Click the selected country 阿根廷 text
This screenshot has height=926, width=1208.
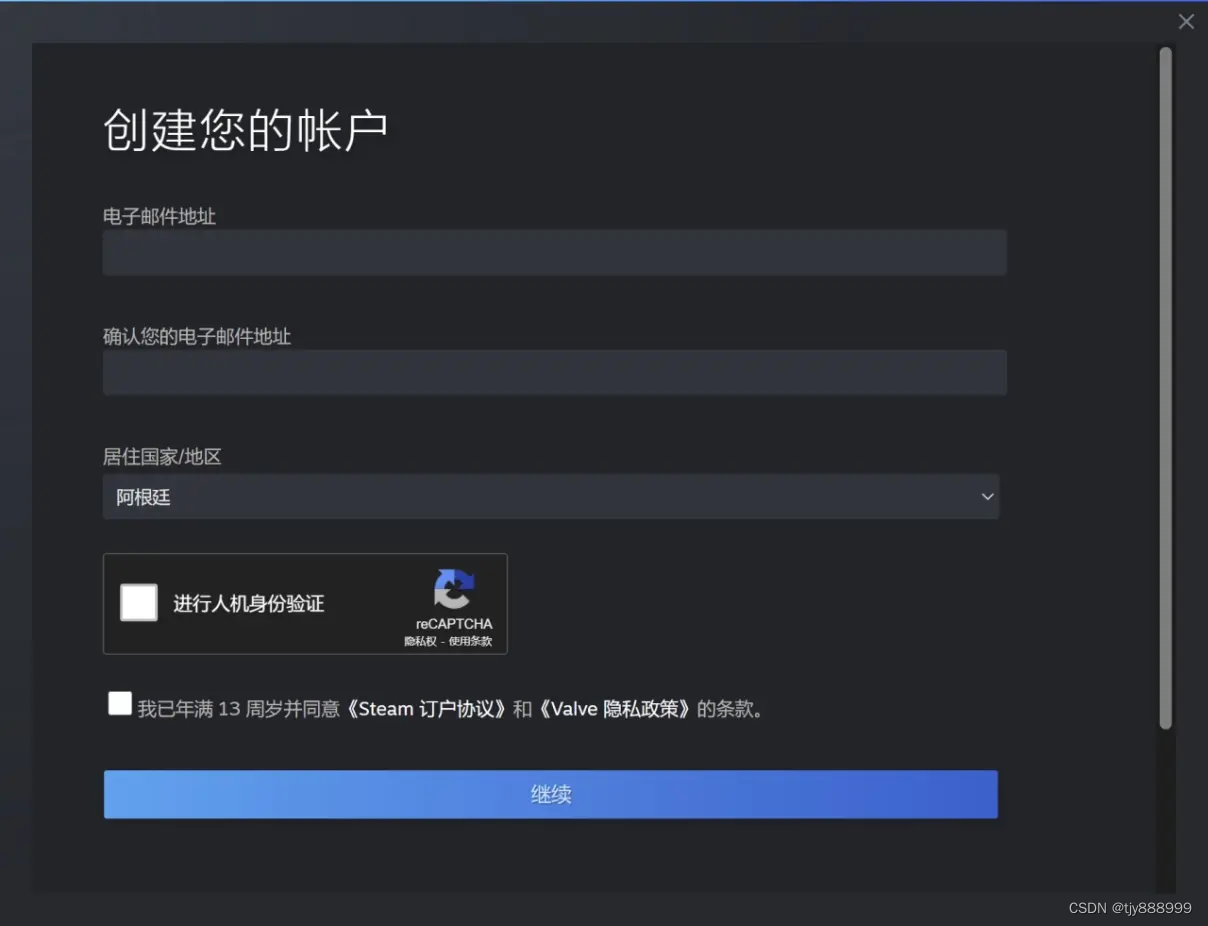point(143,497)
